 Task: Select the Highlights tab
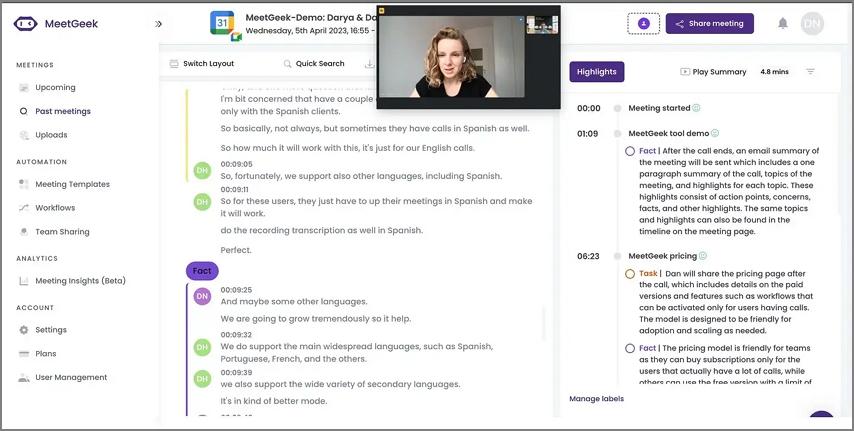(x=596, y=72)
